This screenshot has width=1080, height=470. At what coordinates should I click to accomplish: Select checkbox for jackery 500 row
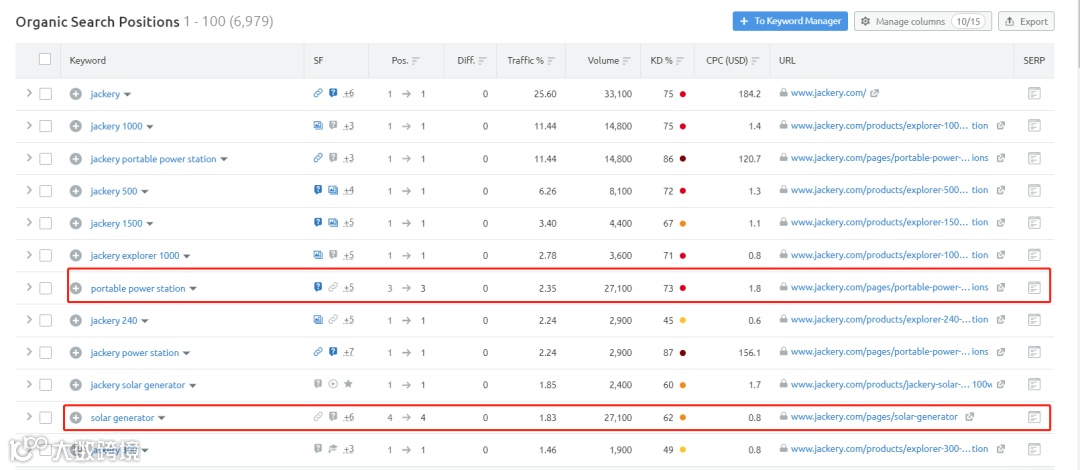[x=45, y=191]
